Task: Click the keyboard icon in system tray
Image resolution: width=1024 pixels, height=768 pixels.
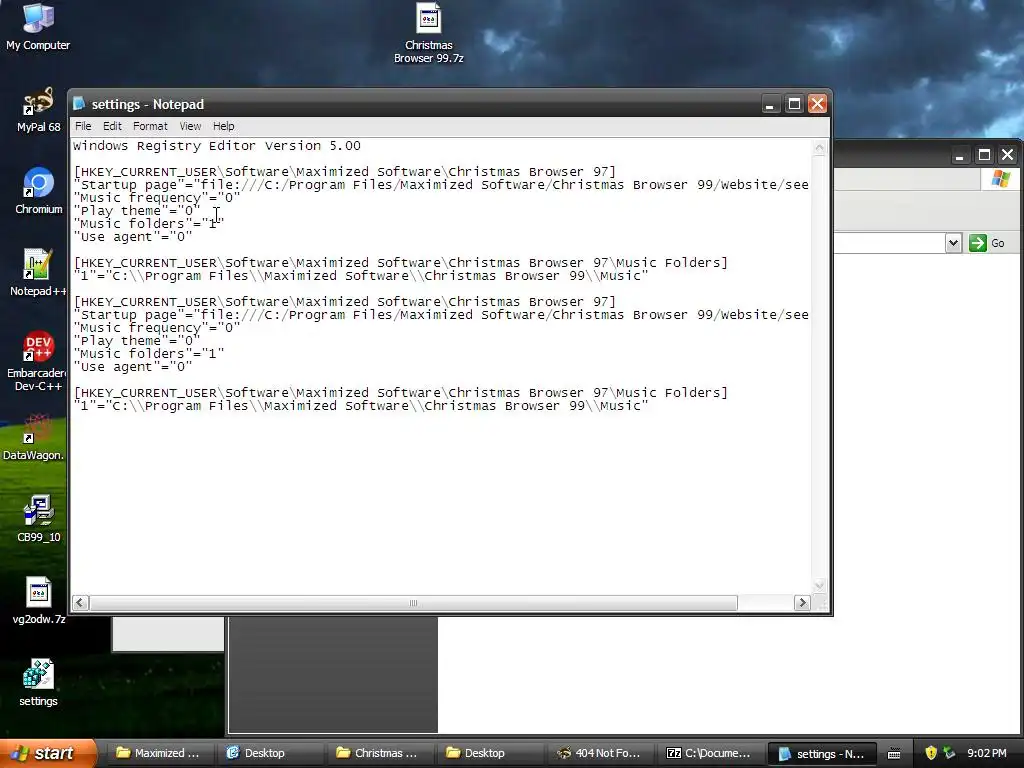Action: (893, 754)
